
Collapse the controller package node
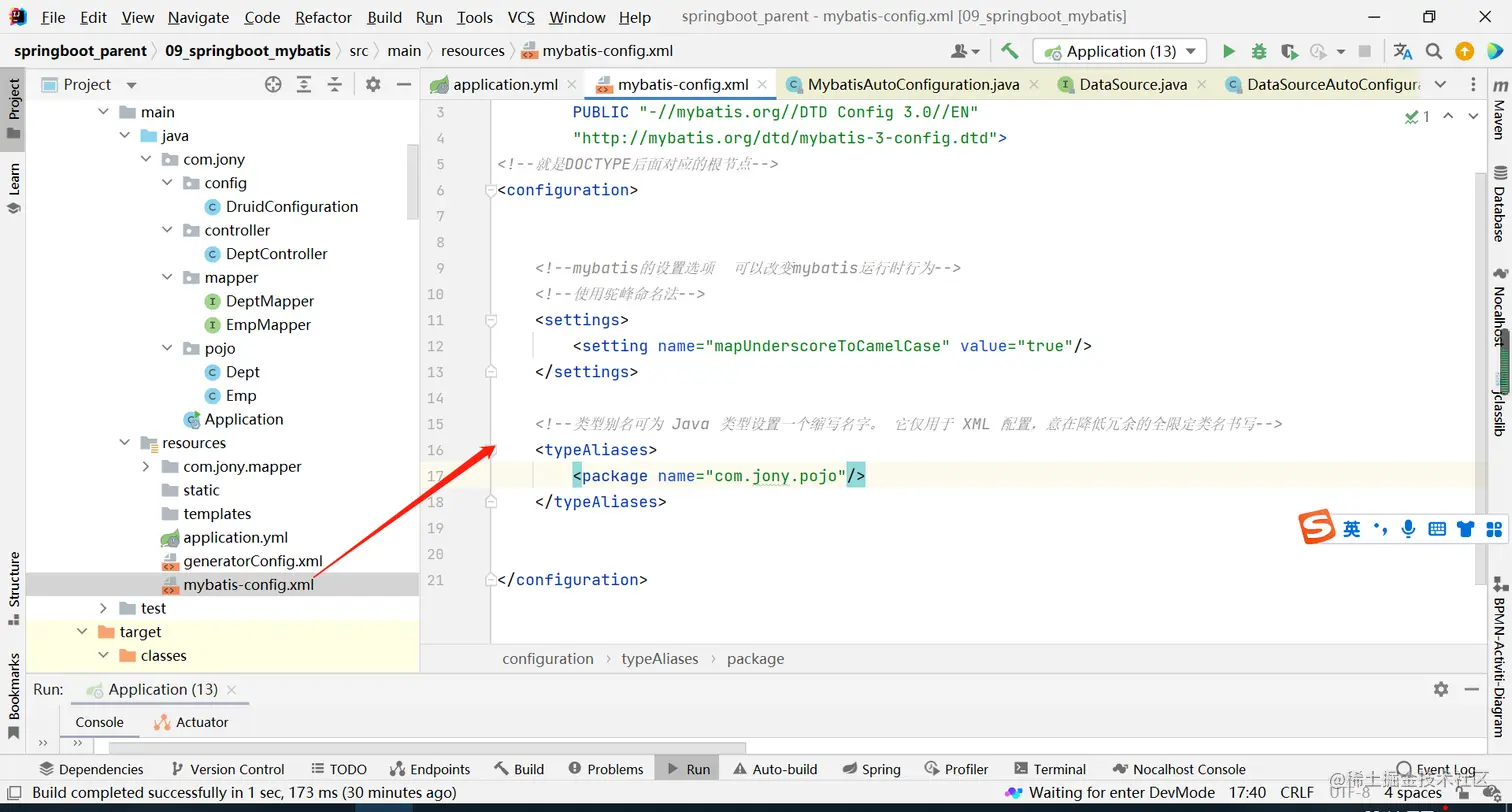coord(167,230)
